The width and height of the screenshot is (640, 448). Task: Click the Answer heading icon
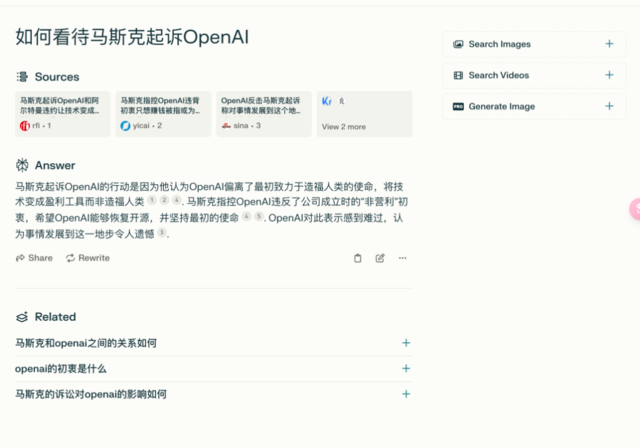22,165
